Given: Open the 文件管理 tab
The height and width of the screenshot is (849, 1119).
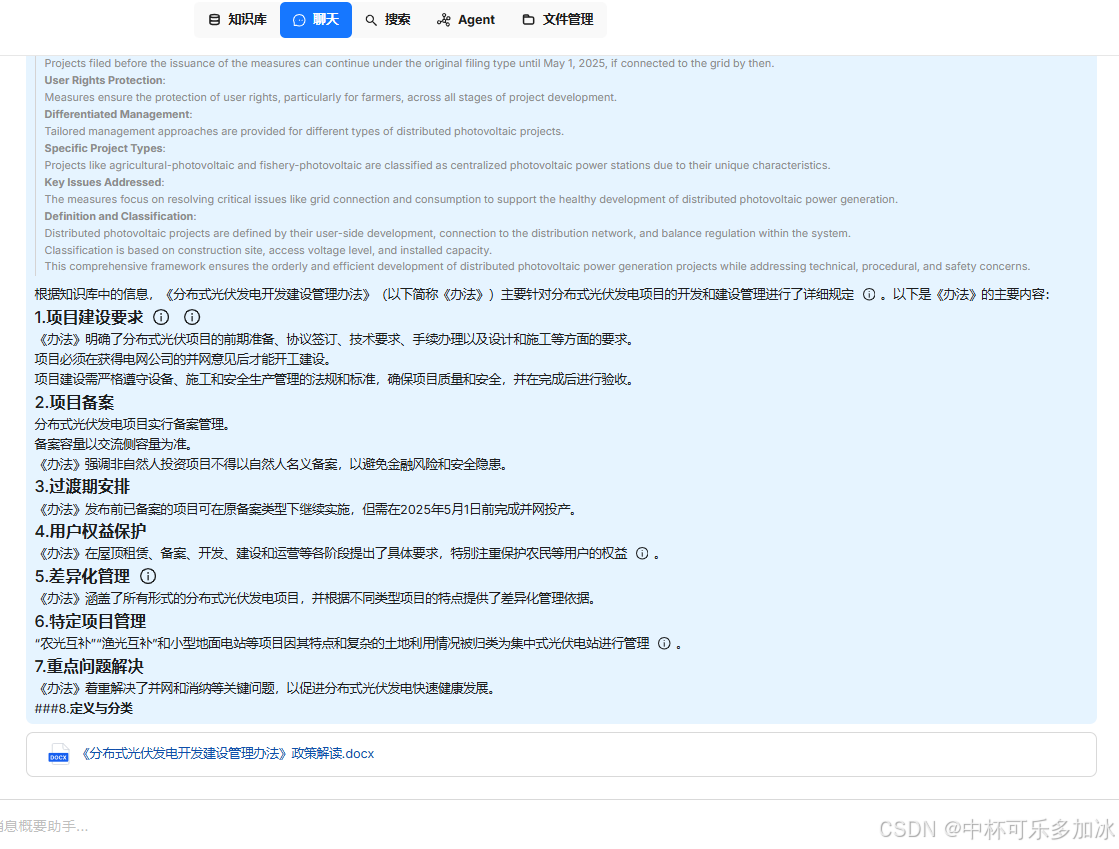Looking at the screenshot, I should point(557,20).
